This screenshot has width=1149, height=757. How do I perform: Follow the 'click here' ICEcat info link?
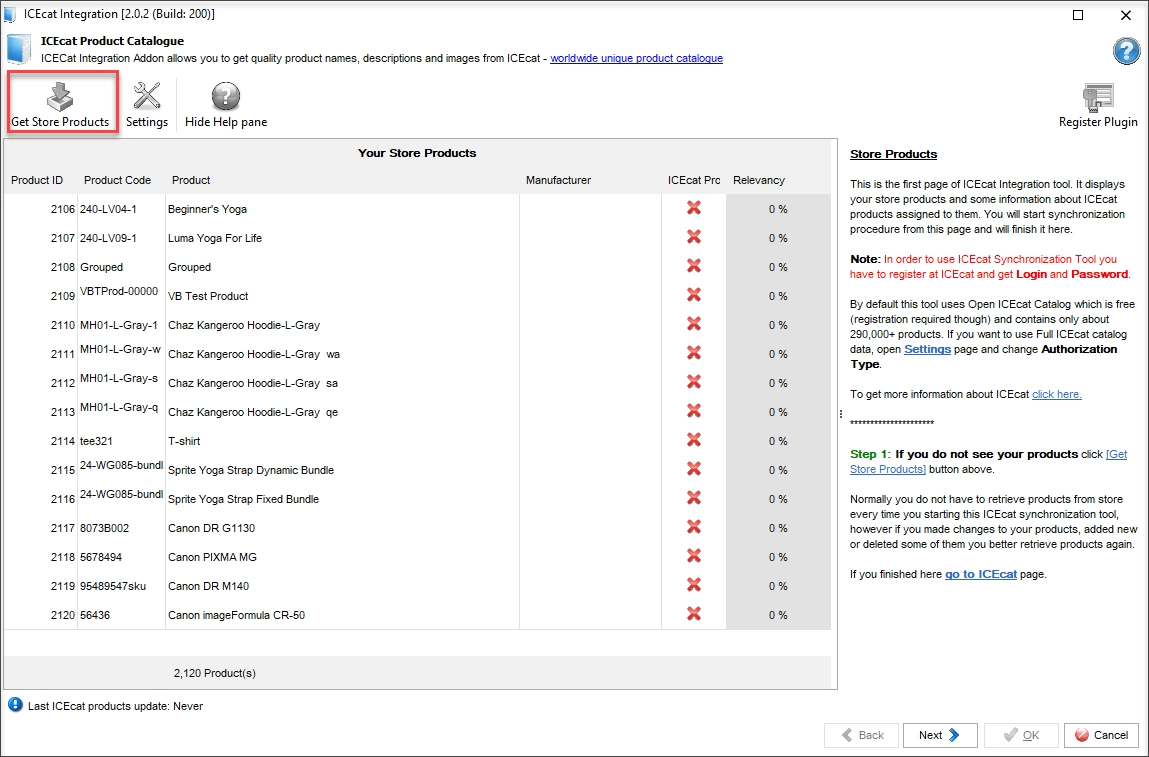(x=1057, y=394)
